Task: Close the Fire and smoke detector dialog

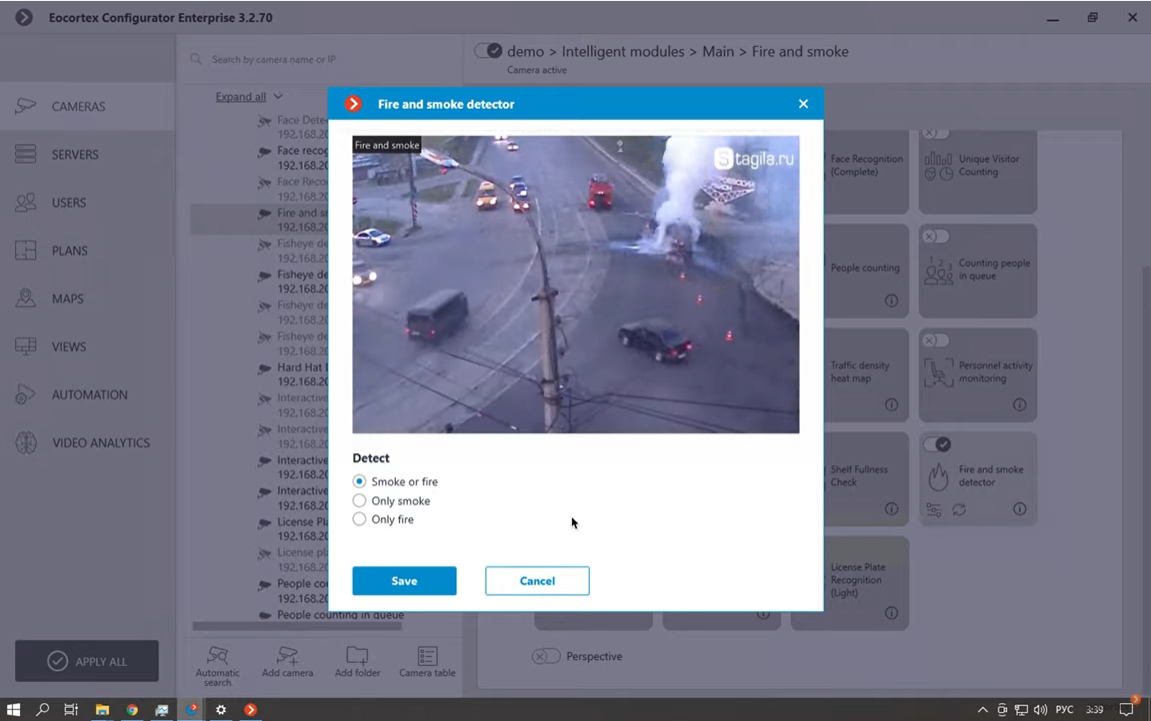Action: click(803, 104)
